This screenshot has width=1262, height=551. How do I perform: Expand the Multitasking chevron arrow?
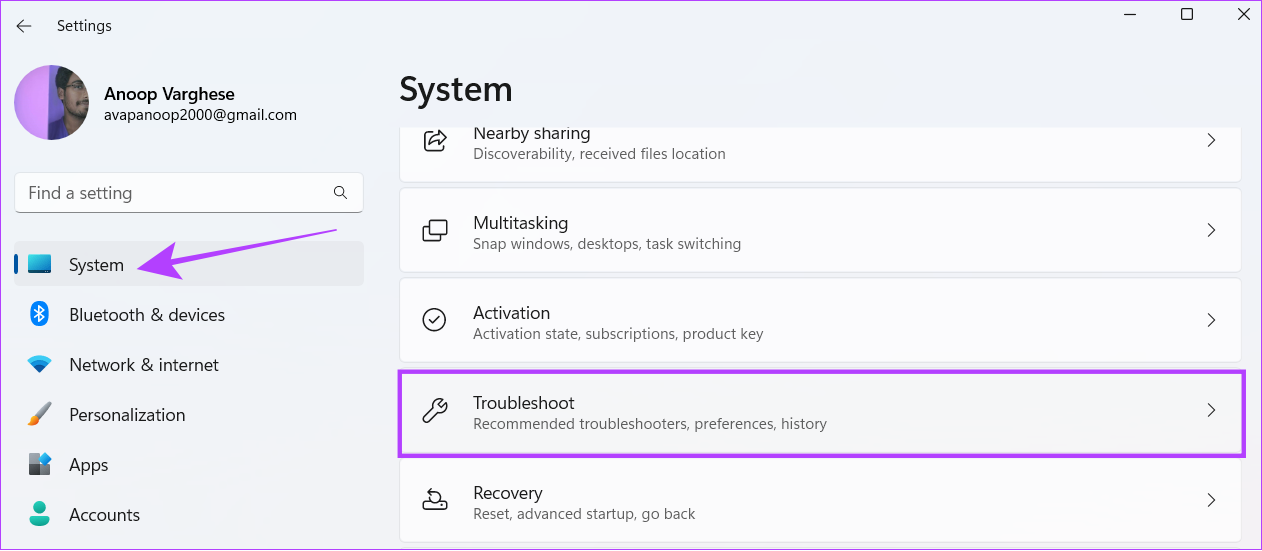(1211, 230)
